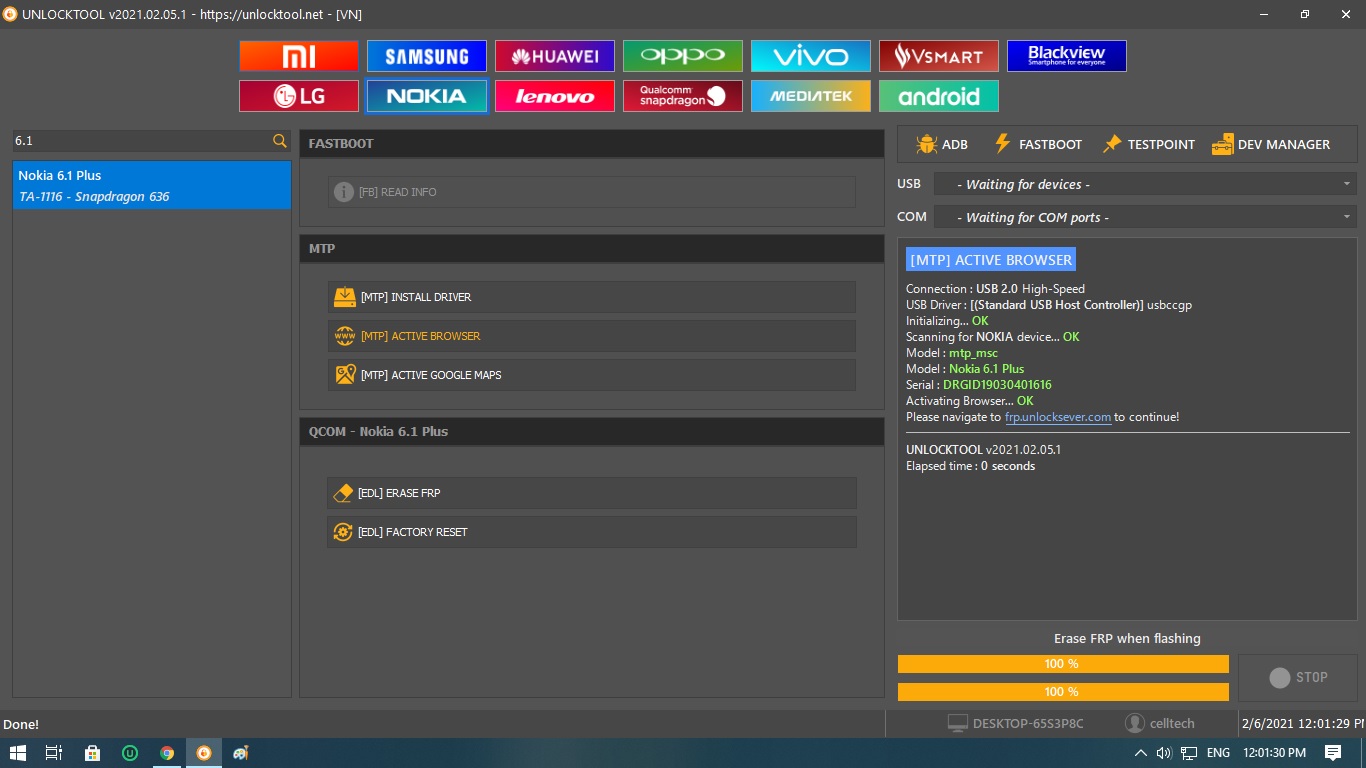
Task: Click the MTP section header
Action: coord(592,248)
